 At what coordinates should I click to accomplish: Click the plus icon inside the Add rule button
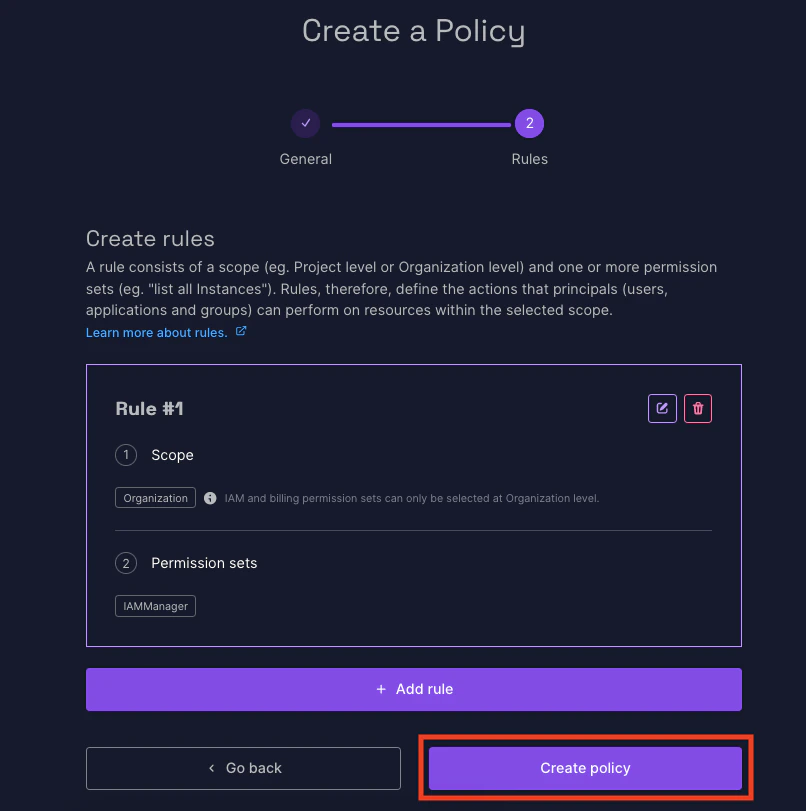pos(380,689)
